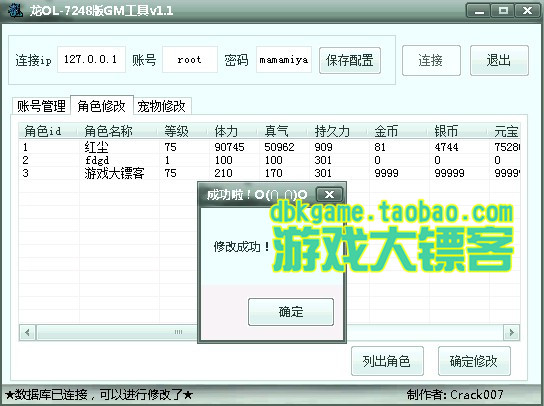Screen dimensions: 544x406
Task: Click the right scroll arrow
Action: 511,332
